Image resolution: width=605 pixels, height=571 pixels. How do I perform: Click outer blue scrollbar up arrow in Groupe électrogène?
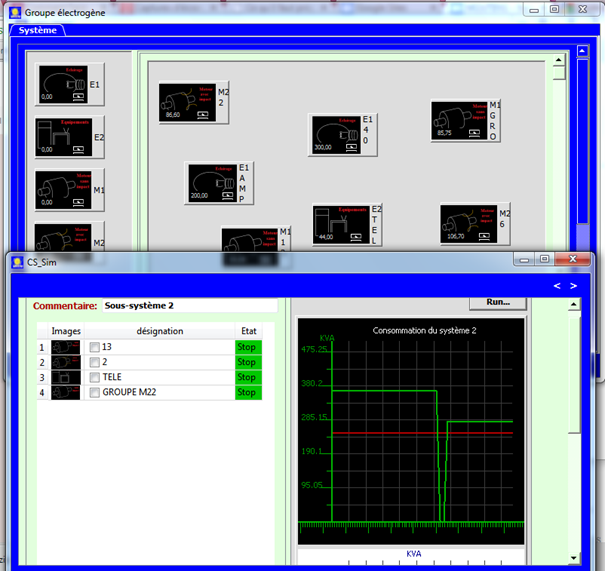[583, 51]
